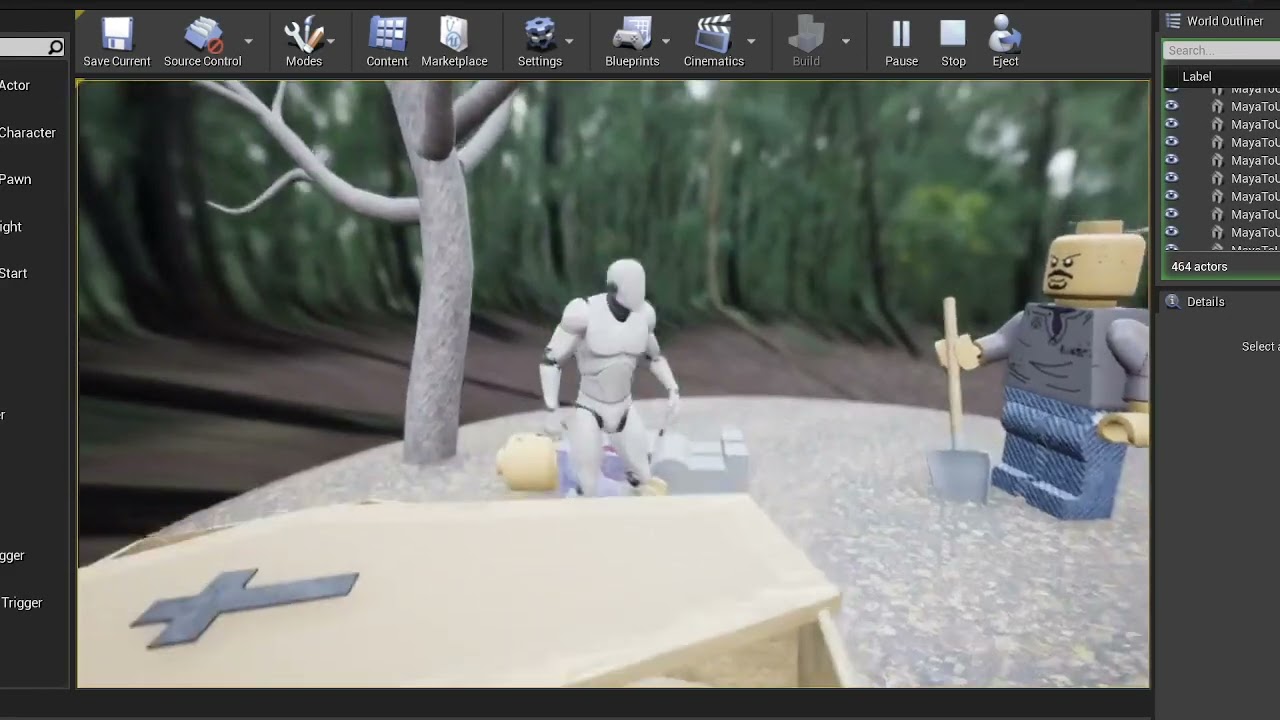Click the magnifier icon in left panel search
Screen dimensions: 1280x720
click(55, 47)
